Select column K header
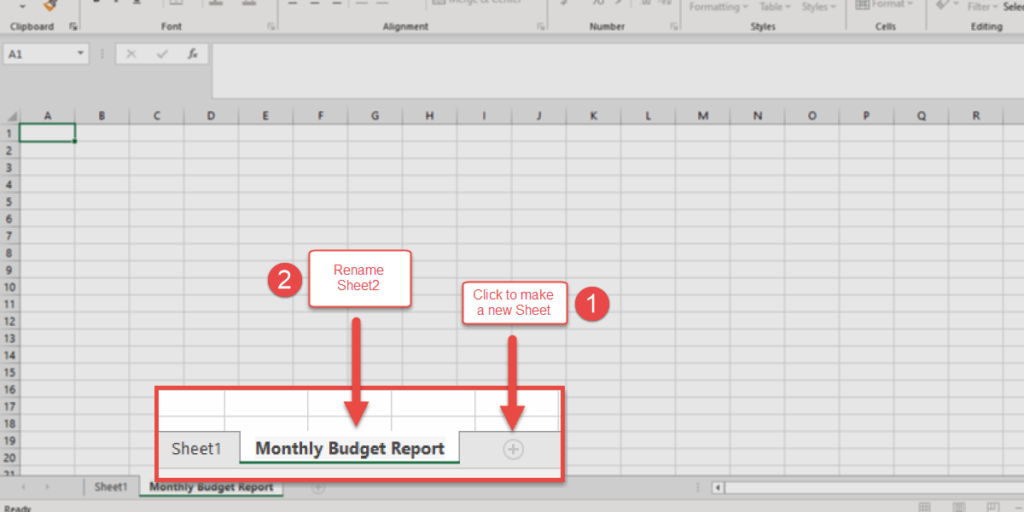 click(x=593, y=116)
